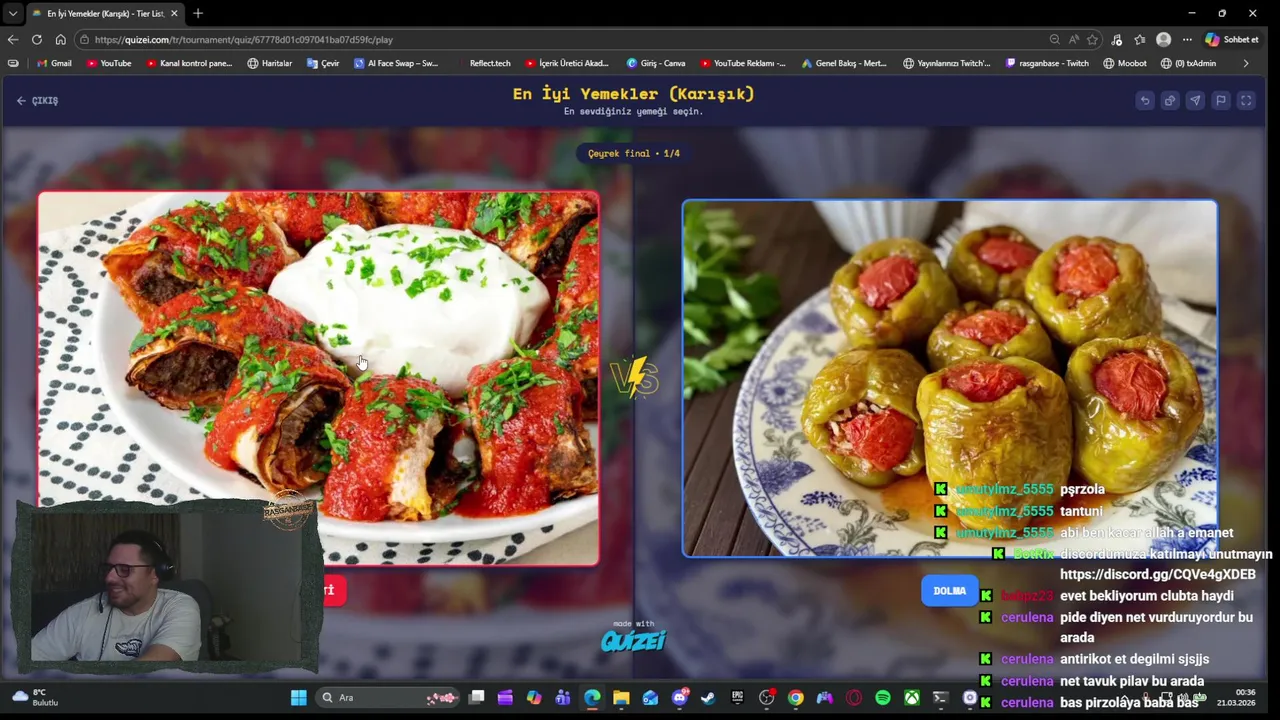Open Steam in taskbar
Image resolution: width=1280 pixels, height=720 pixels.
click(708, 698)
